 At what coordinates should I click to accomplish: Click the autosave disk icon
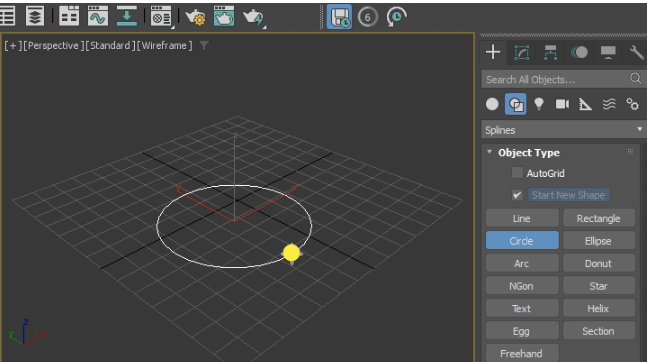(x=340, y=17)
